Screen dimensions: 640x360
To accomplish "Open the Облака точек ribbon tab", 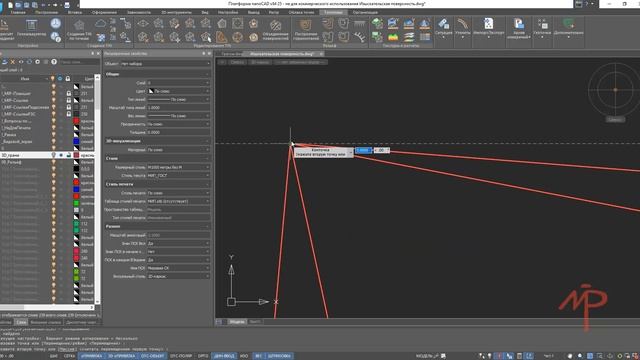I will coord(301,13).
